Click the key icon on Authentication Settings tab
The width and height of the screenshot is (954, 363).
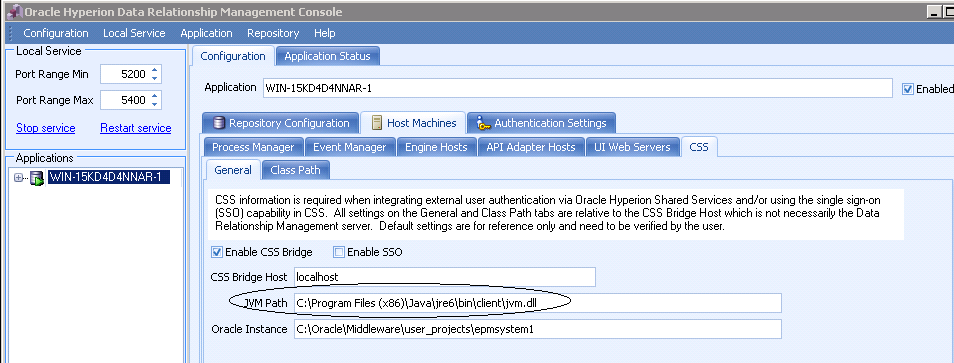(x=483, y=123)
